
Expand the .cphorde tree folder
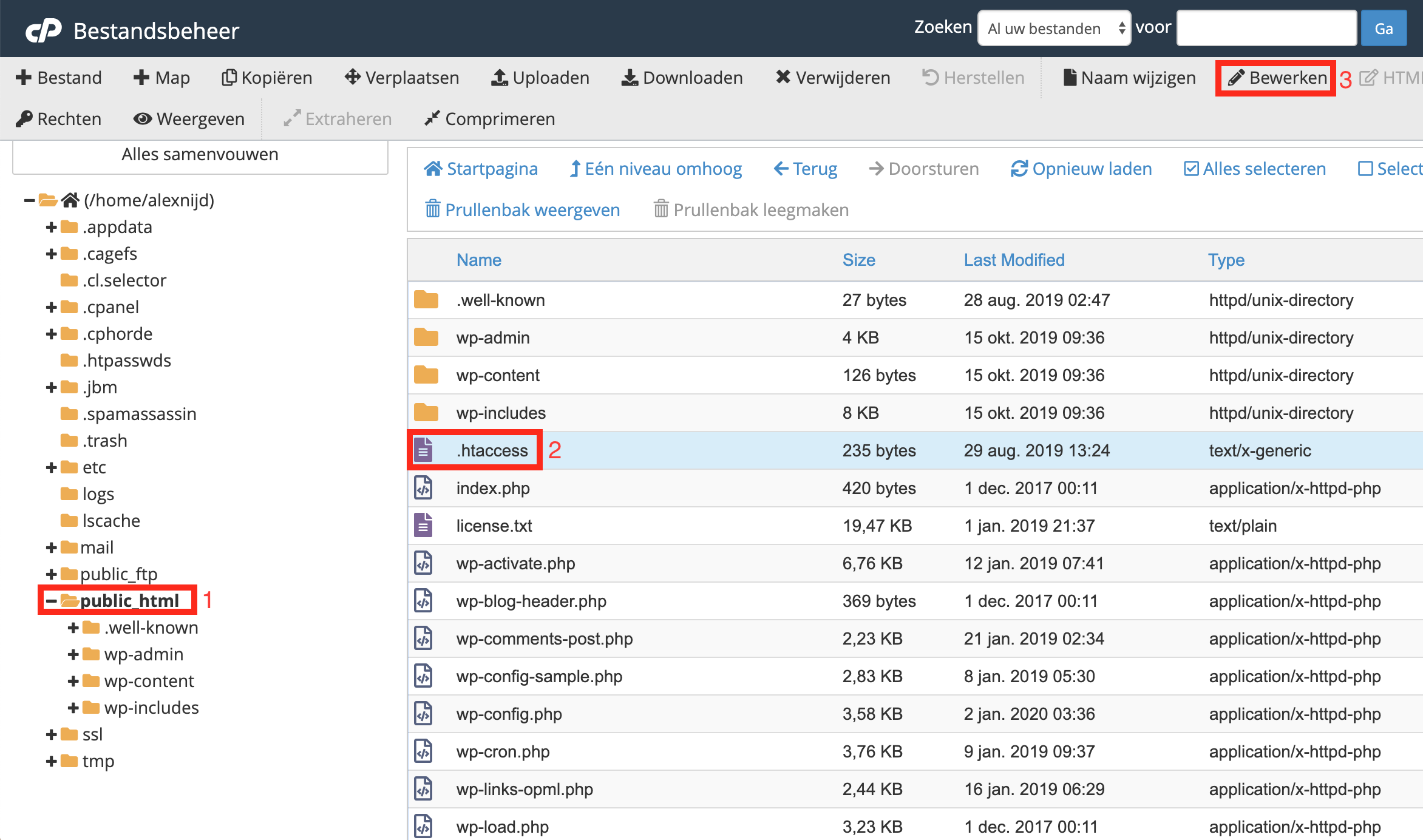click(x=52, y=334)
